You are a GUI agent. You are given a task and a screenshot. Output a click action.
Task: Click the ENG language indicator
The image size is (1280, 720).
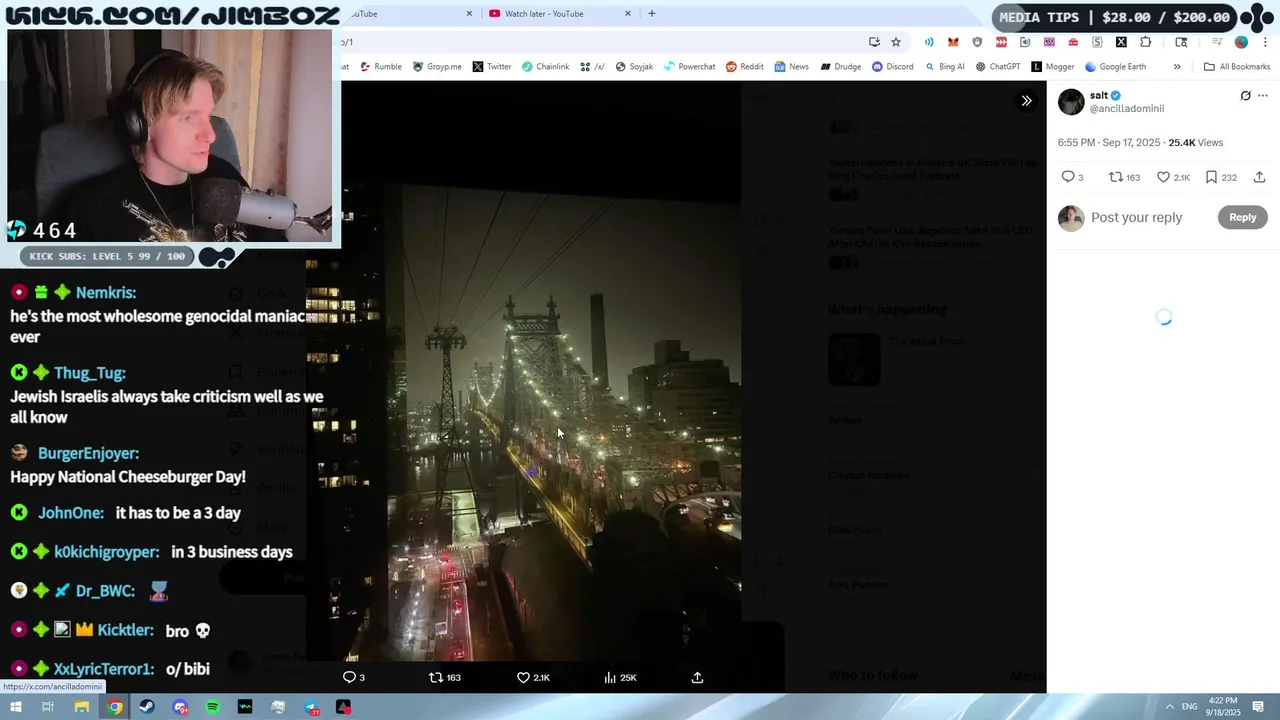tap(1190, 707)
